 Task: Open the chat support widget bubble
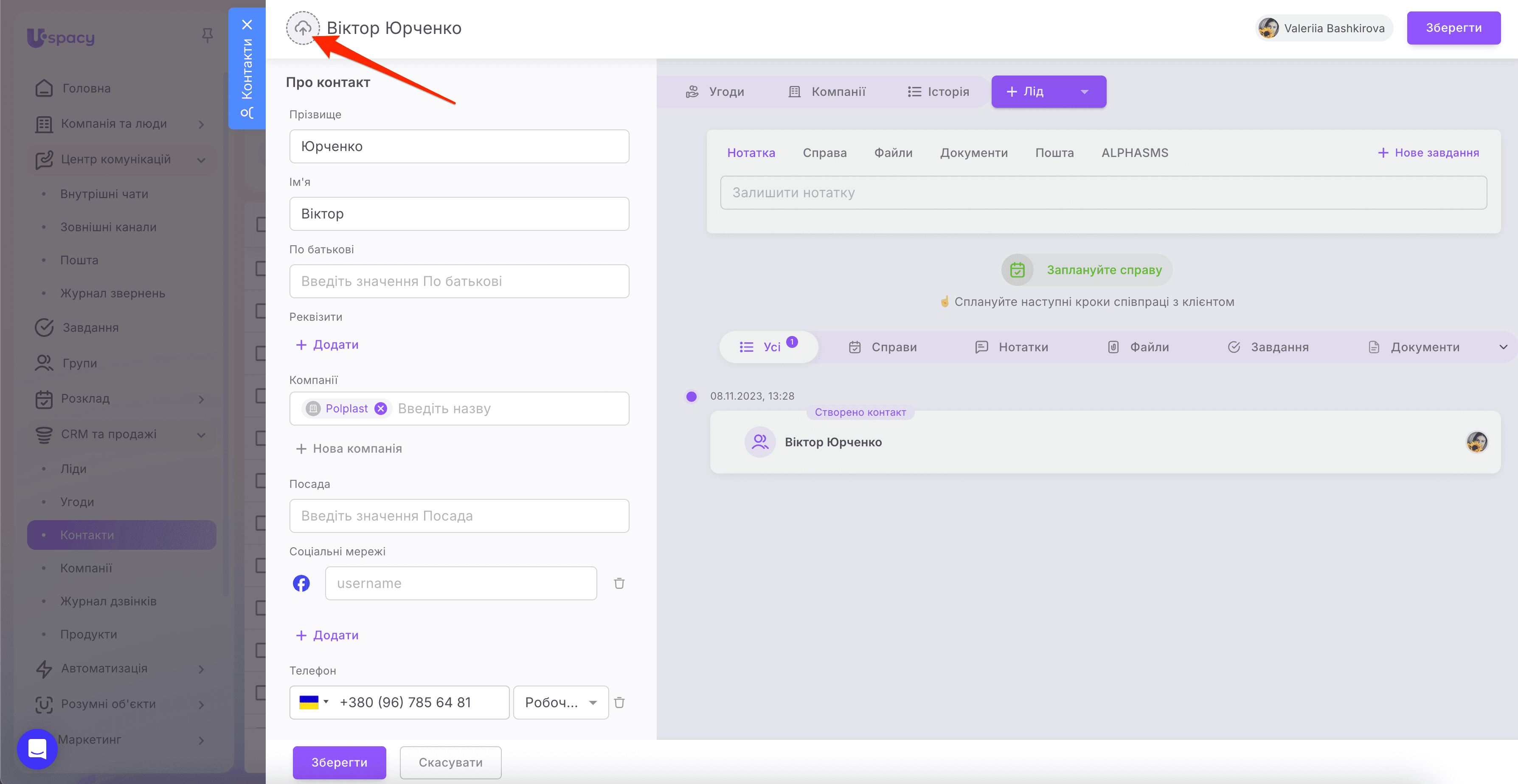[x=37, y=749]
